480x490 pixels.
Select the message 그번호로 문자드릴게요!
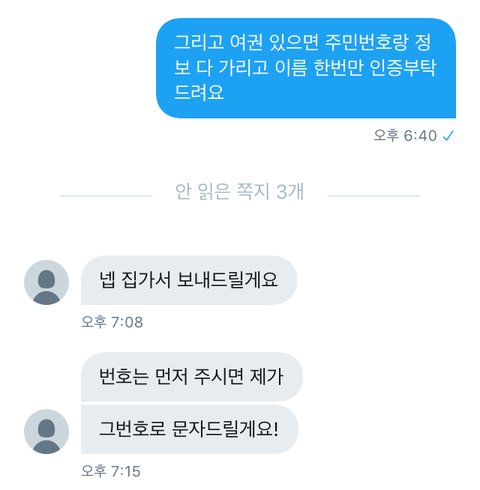[x=190, y=429]
